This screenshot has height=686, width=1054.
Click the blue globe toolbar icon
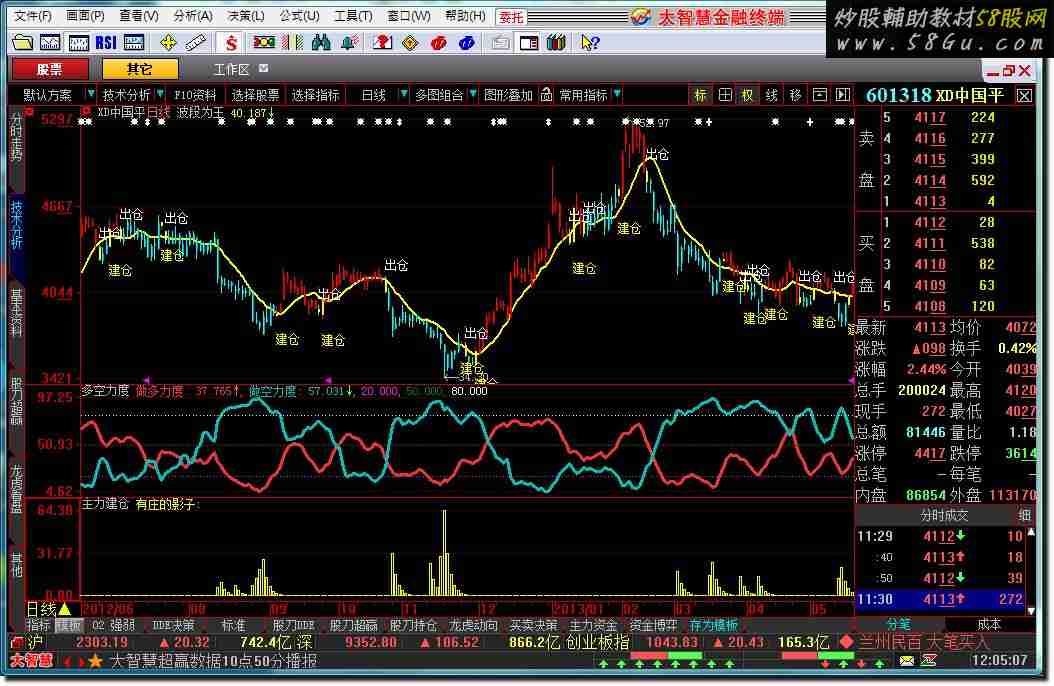click(467, 43)
